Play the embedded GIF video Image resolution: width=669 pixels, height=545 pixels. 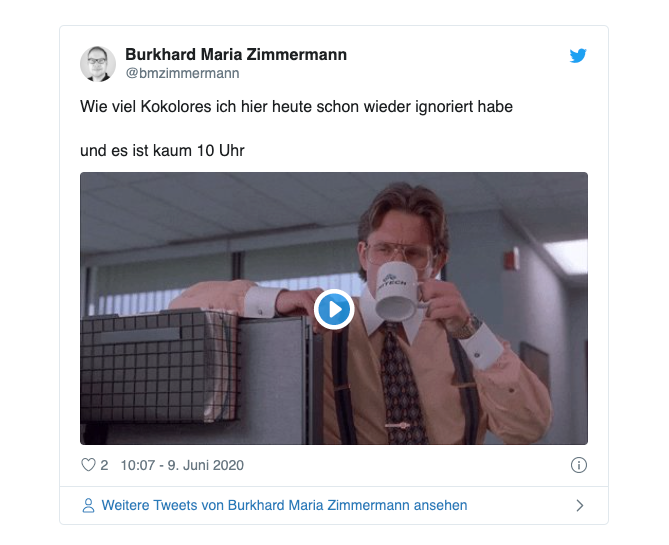point(334,309)
